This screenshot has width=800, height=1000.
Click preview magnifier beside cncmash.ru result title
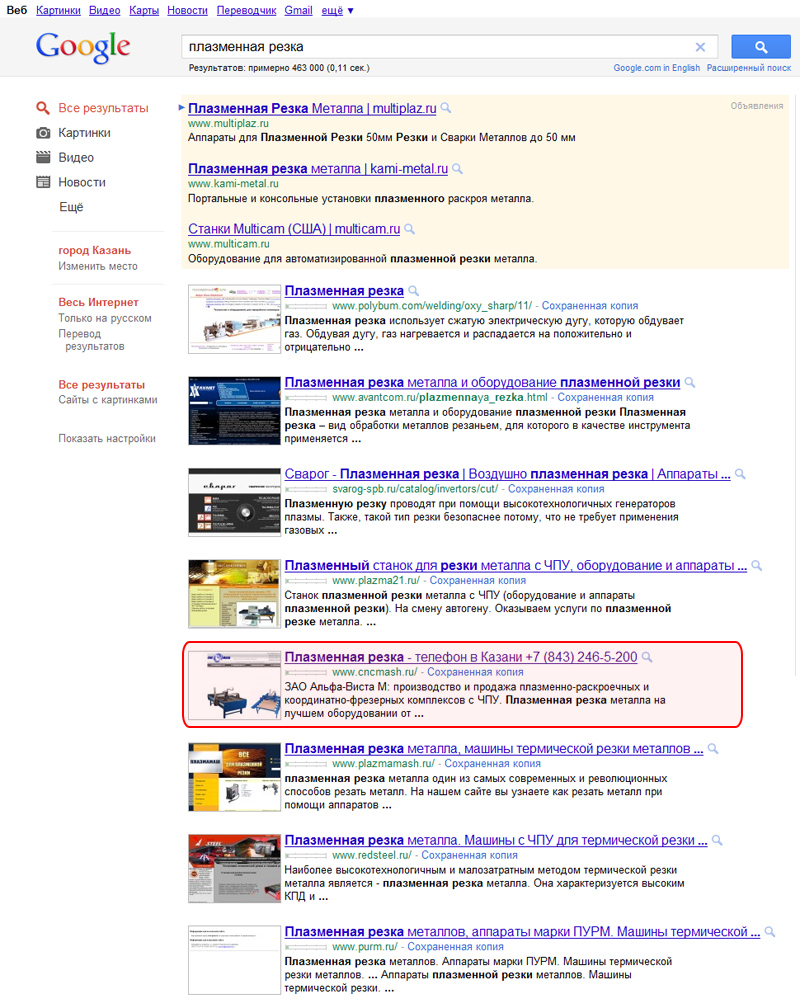click(647, 657)
